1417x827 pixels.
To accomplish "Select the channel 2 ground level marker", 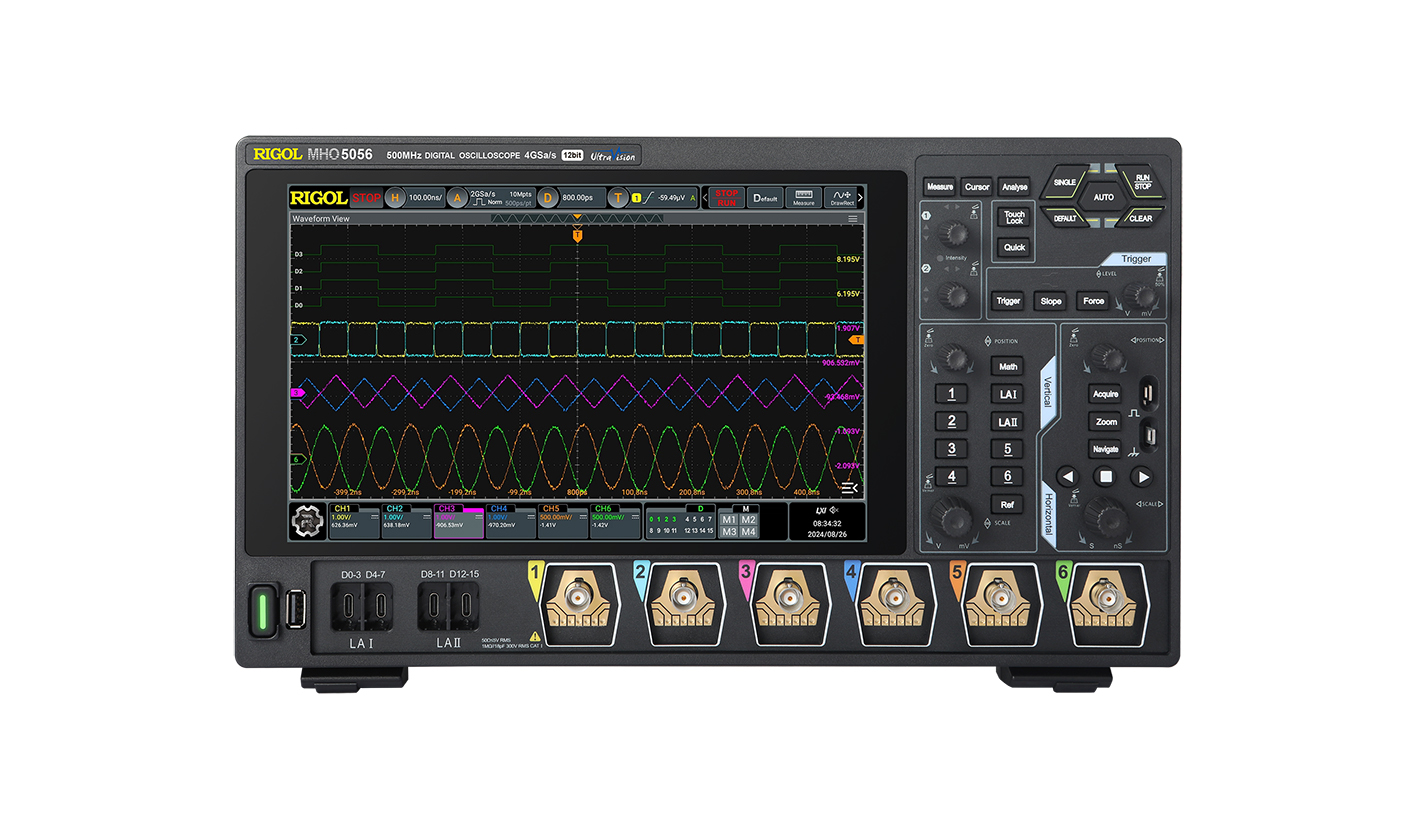I will point(297,340).
